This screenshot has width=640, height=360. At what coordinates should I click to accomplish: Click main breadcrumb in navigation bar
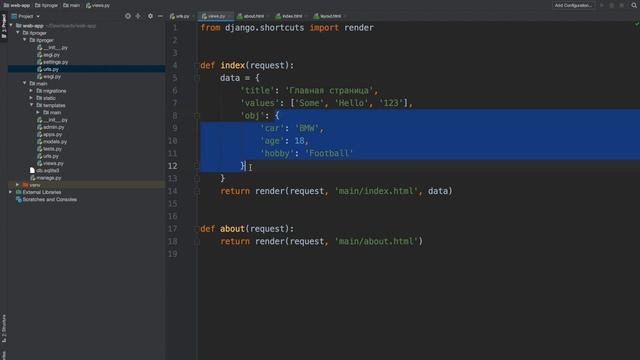[72, 5]
